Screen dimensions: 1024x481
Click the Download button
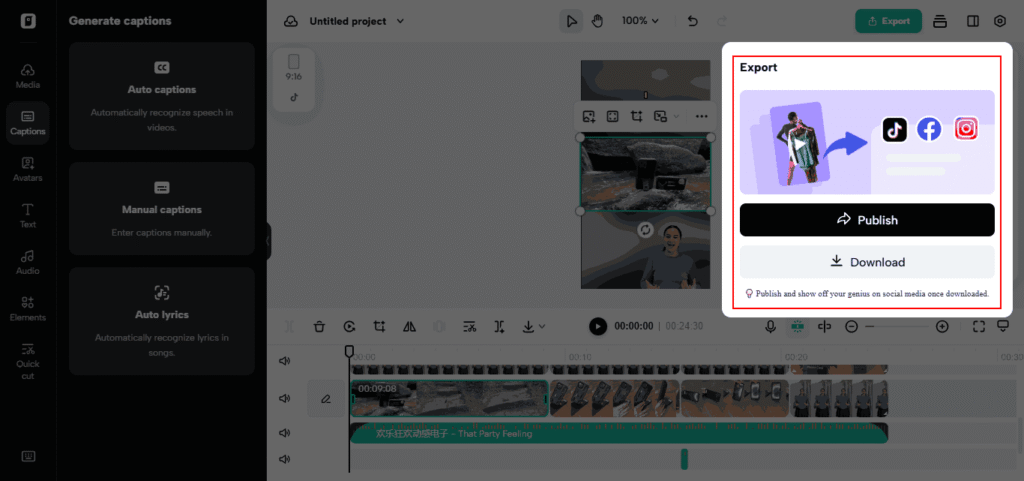pos(867,262)
